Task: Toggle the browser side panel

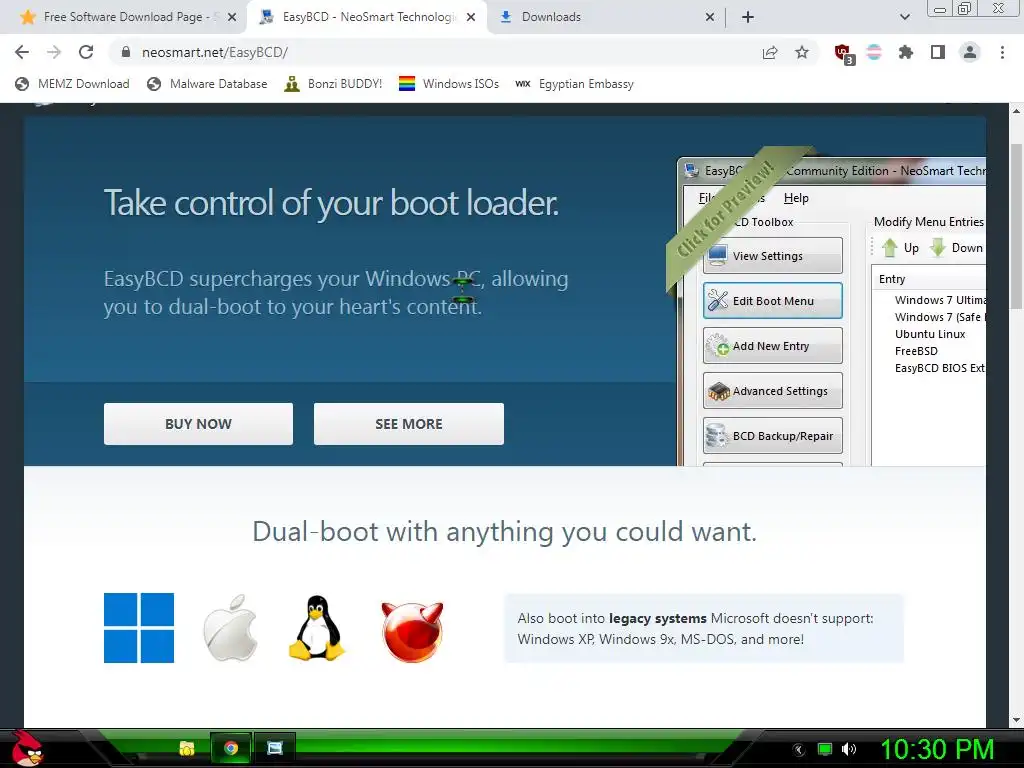Action: [938, 52]
